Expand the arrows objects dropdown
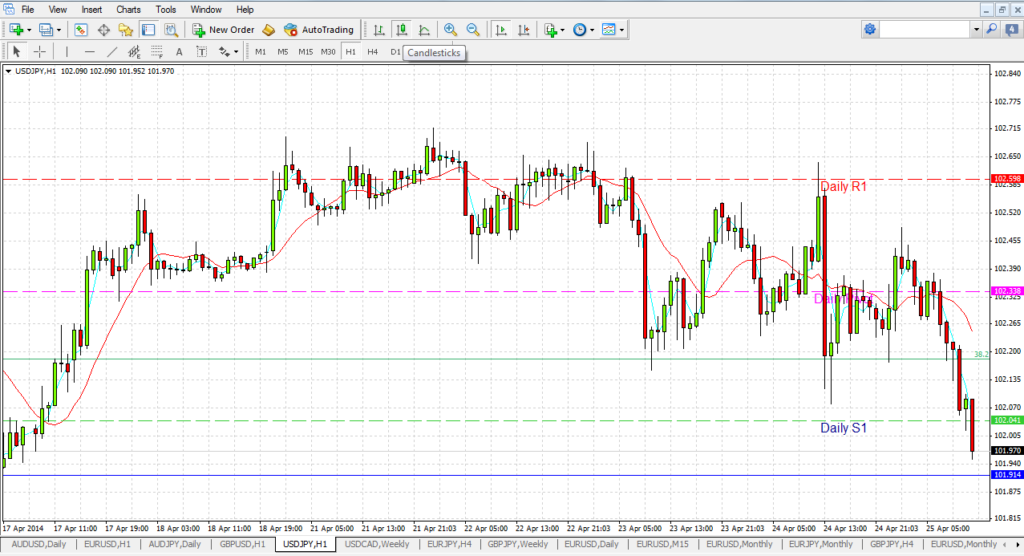Screen dimensions: 1024x556 [236, 52]
